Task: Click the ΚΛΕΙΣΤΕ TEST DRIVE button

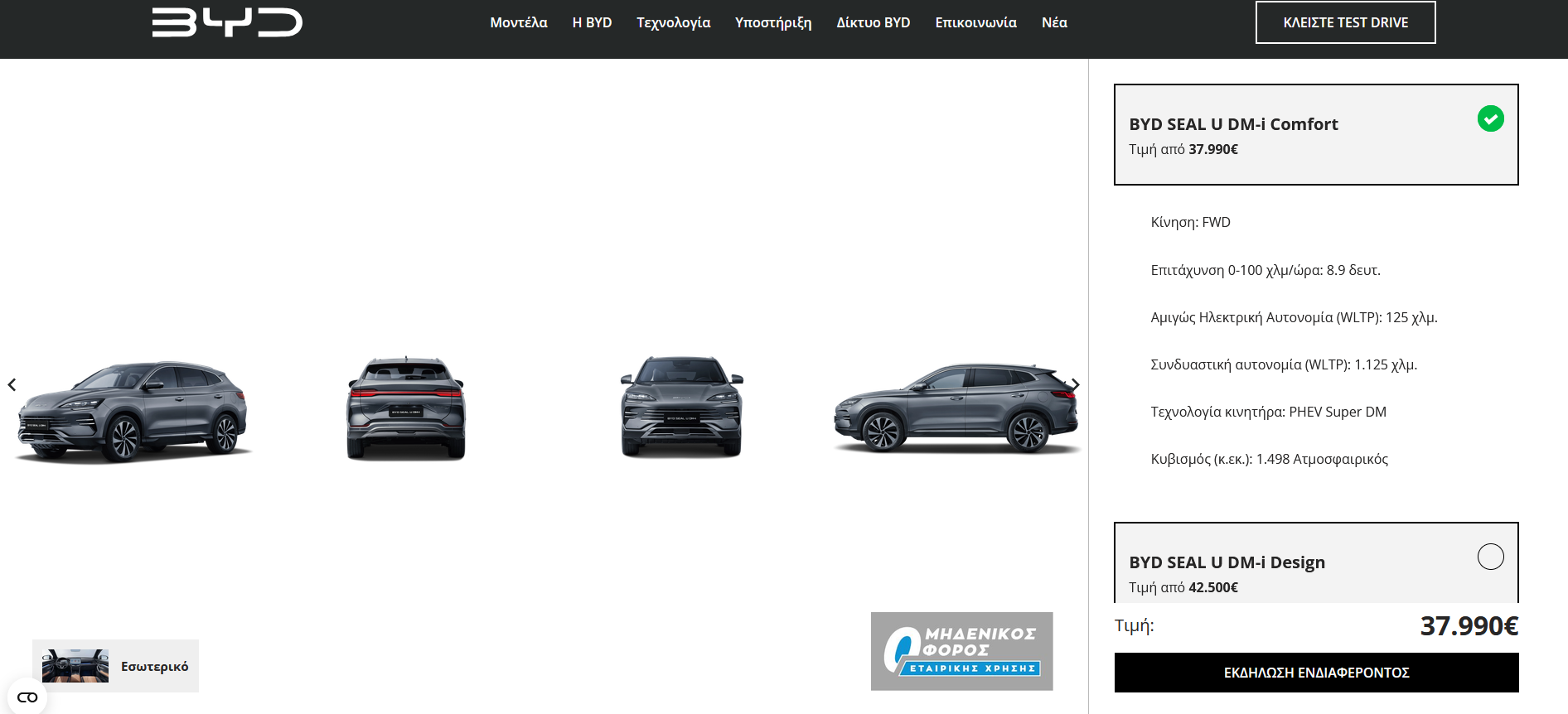Action: (x=1346, y=22)
